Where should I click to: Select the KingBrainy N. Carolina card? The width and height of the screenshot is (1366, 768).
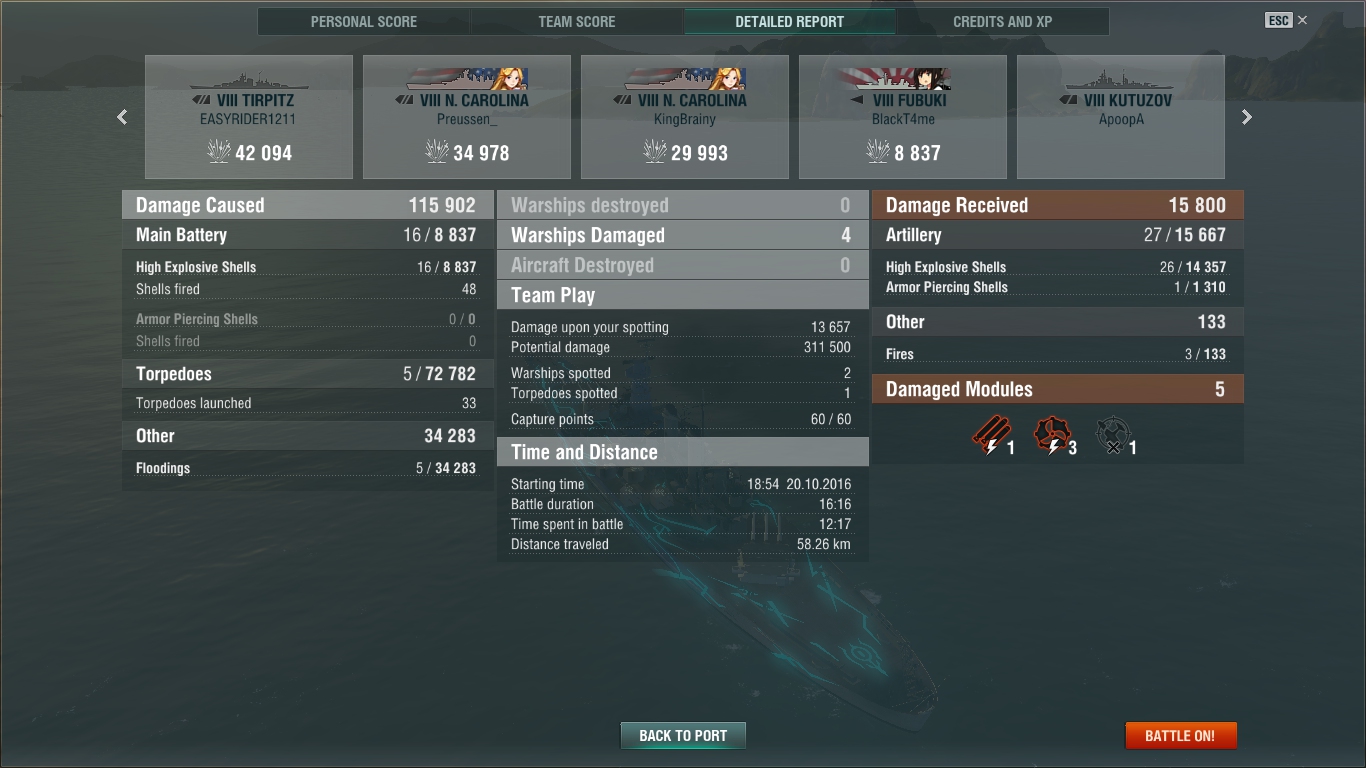(x=685, y=117)
